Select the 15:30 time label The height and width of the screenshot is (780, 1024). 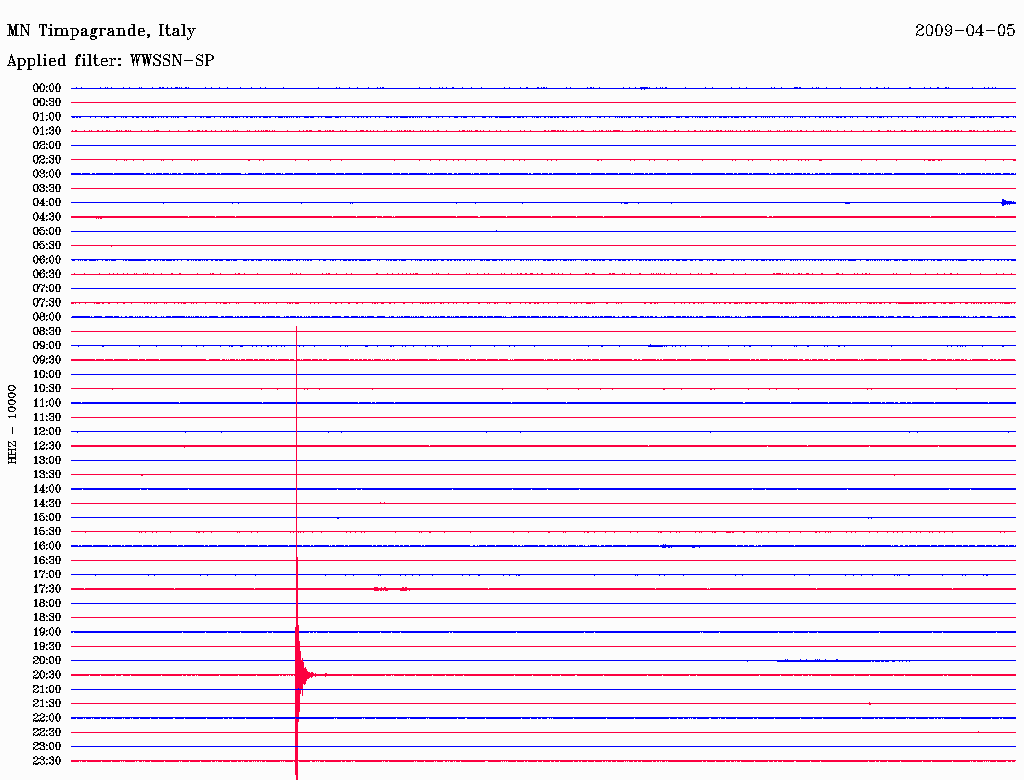[x=47, y=532]
